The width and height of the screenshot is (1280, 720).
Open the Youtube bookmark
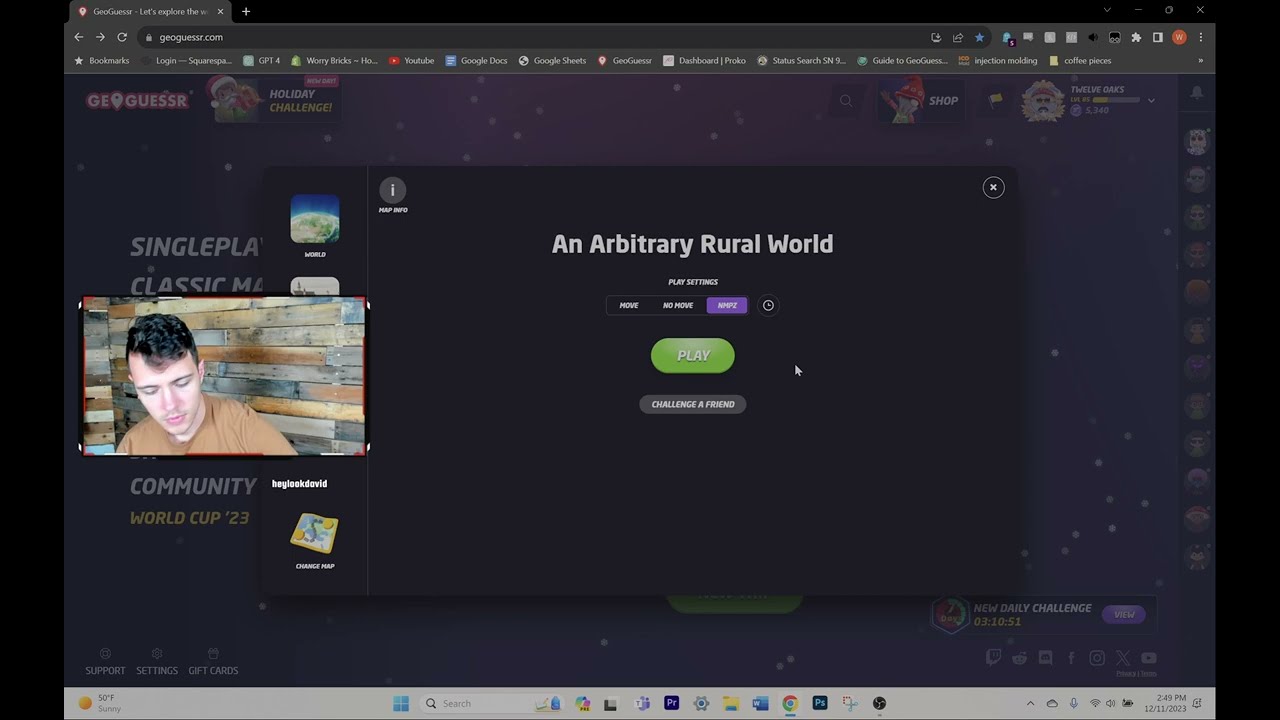[x=411, y=60]
